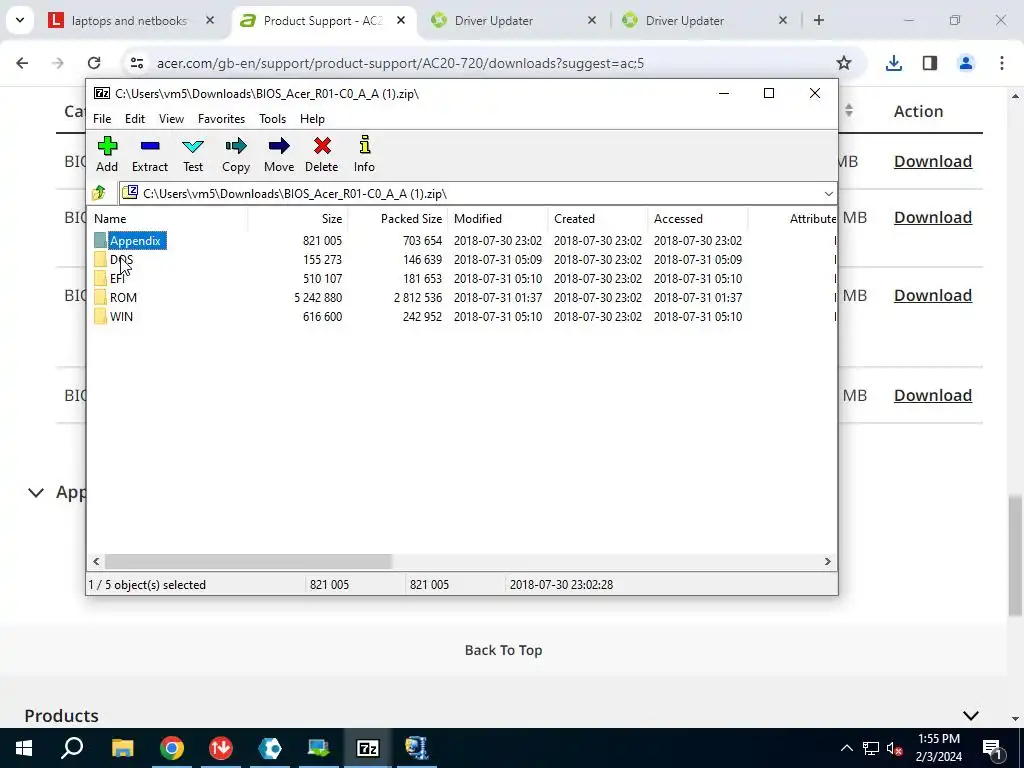Click the red Delete icon
The height and width of the screenshot is (768, 1024).
[321, 154]
